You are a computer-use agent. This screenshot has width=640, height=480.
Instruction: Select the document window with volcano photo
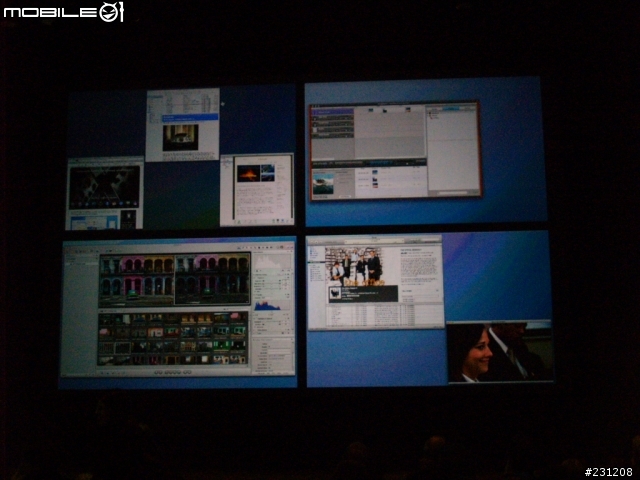[x=257, y=190]
